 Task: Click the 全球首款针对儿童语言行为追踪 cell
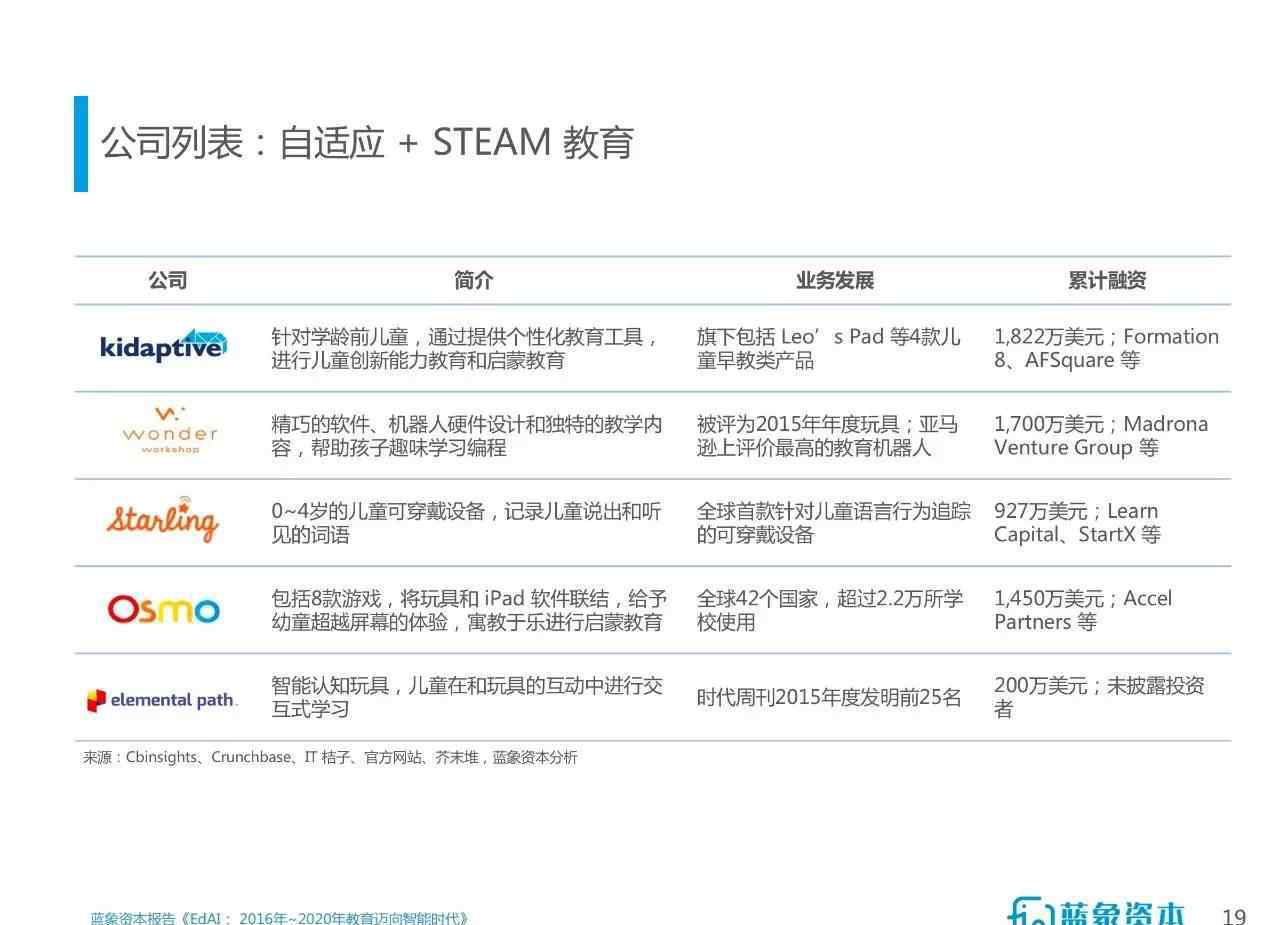coord(834,522)
